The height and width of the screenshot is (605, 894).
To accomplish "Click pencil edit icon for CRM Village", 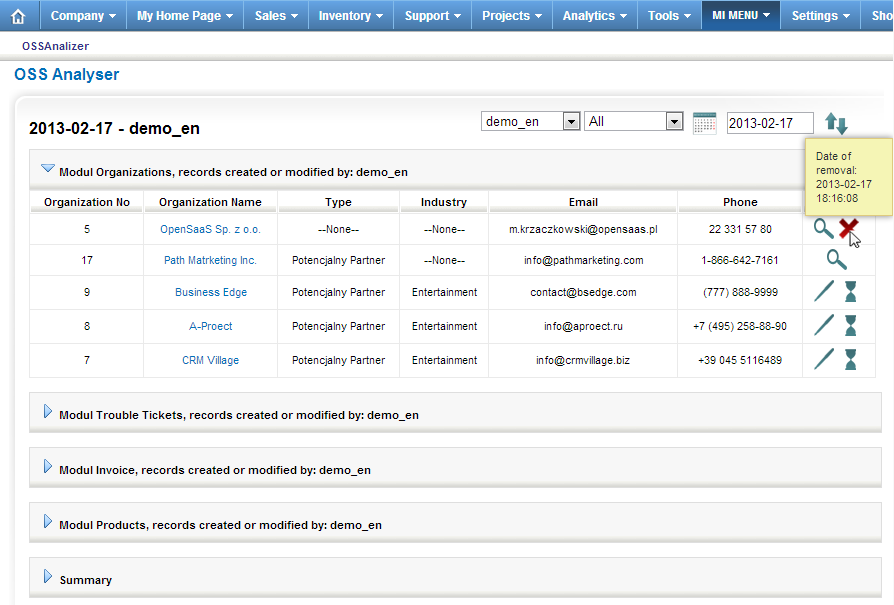I will (x=824, y=359).
